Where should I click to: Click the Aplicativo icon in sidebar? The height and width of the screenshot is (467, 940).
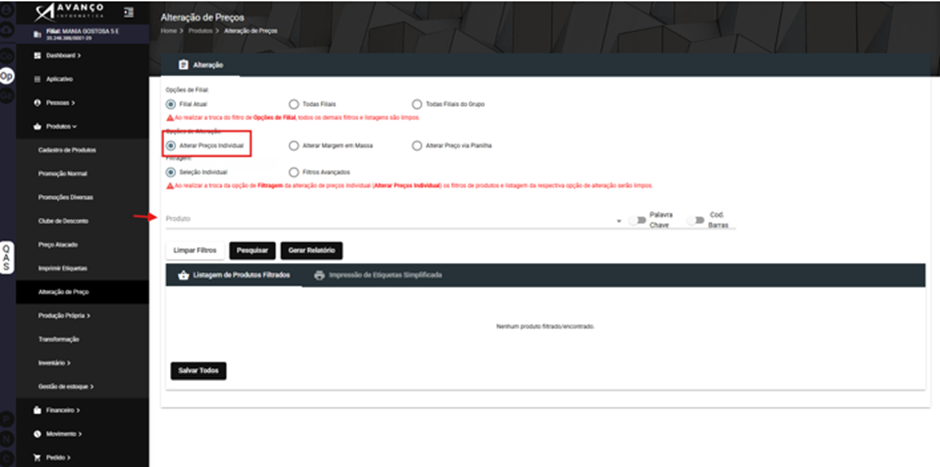[x=37, y=79]
